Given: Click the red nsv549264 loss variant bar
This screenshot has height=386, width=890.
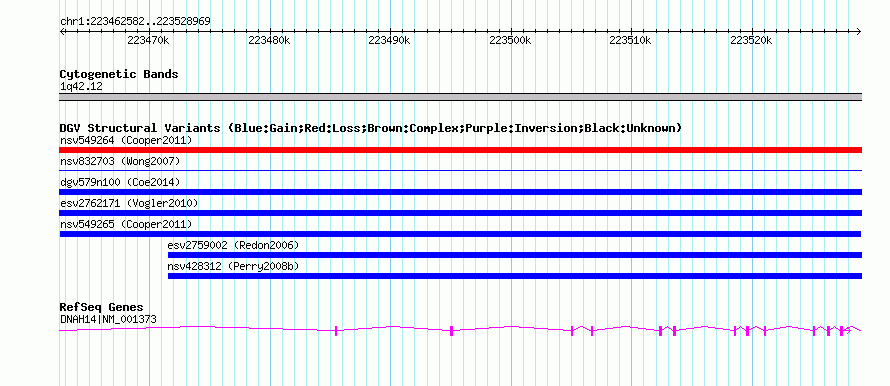Looking at the screenshot, I should click(x=460, y=150).
